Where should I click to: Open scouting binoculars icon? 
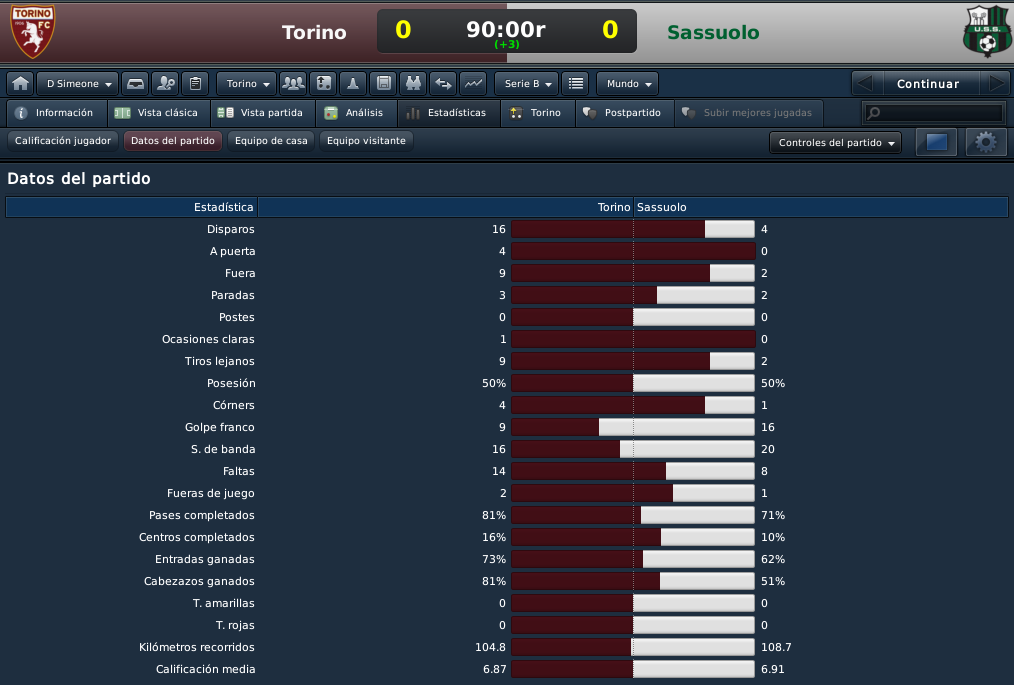[413, 83]
